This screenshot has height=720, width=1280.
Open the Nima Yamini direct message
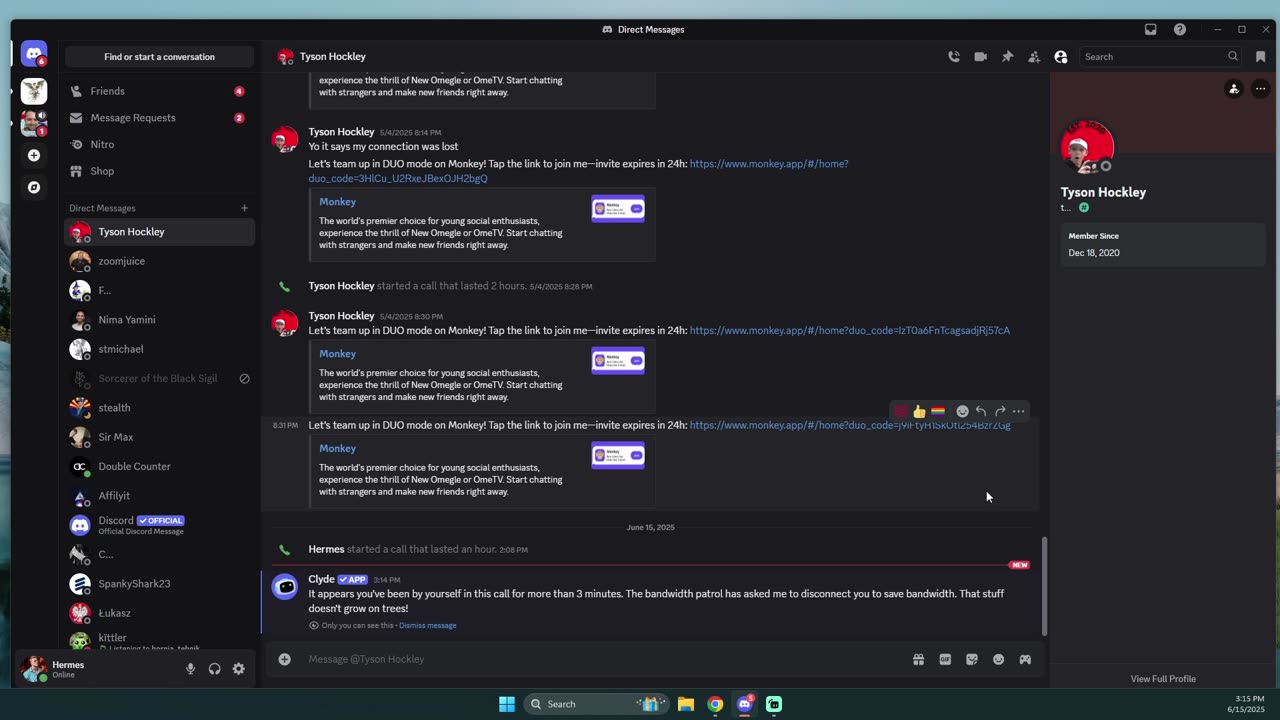pyautogui.click(x=160, y=320)
